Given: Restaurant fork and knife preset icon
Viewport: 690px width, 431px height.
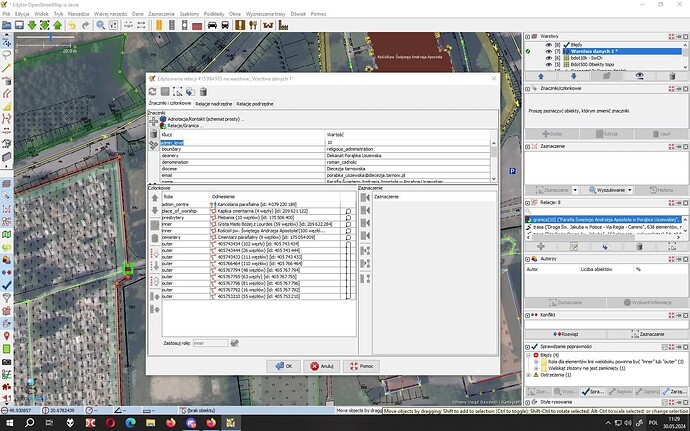Looking at the screenshot, I should pos(253,25).
